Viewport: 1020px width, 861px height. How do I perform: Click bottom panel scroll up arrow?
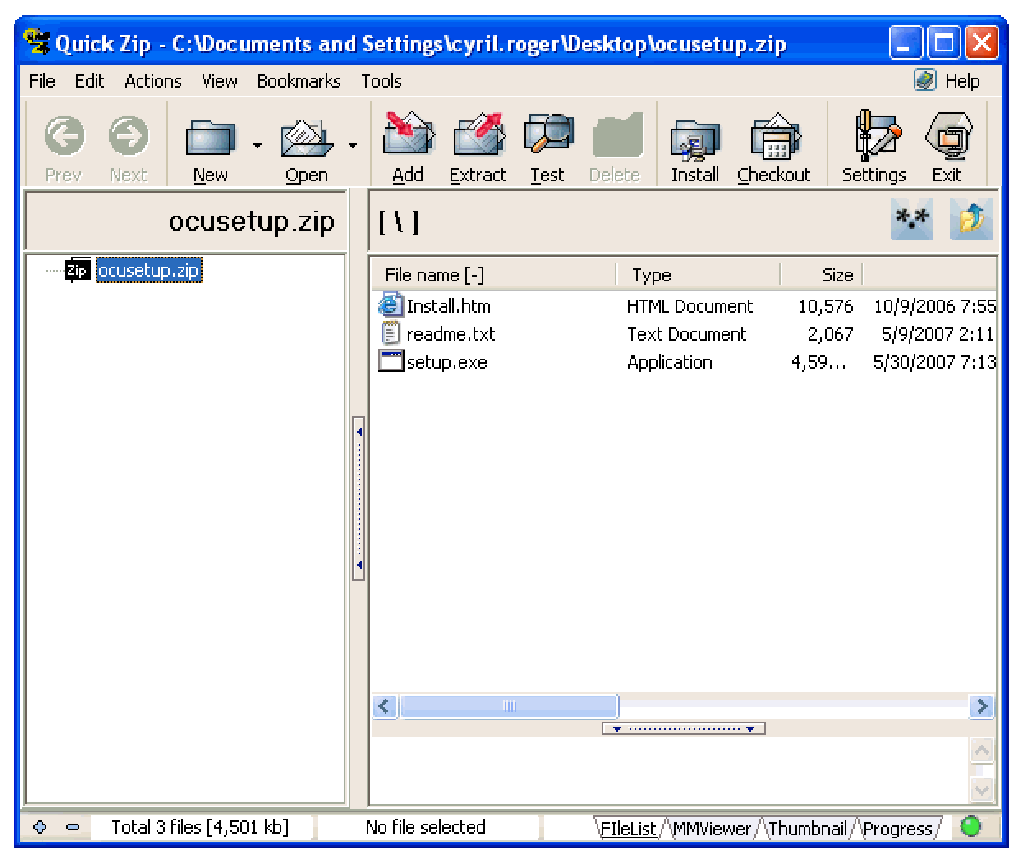click(982, 750)
